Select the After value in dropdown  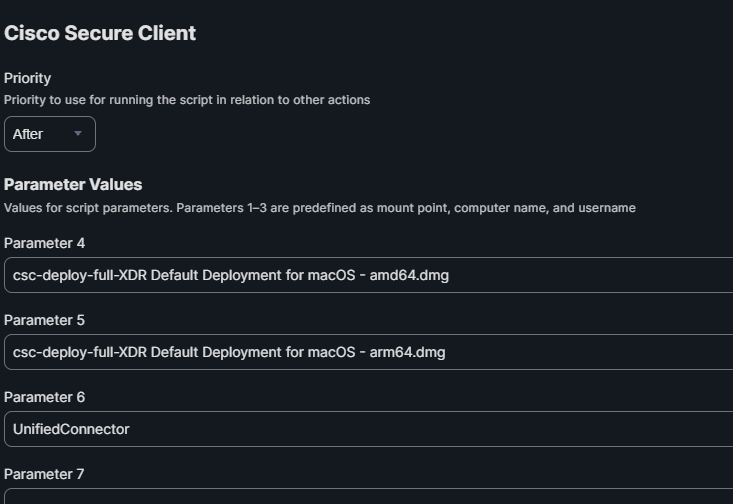28,134
